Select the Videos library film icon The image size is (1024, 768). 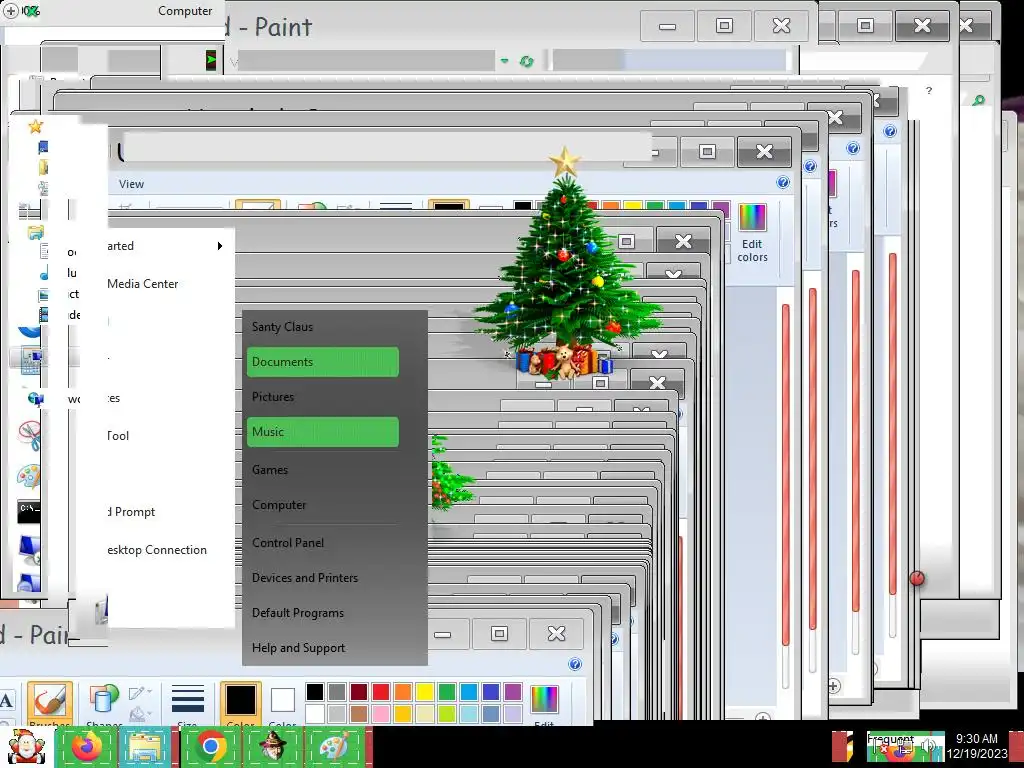pos(43,316)
